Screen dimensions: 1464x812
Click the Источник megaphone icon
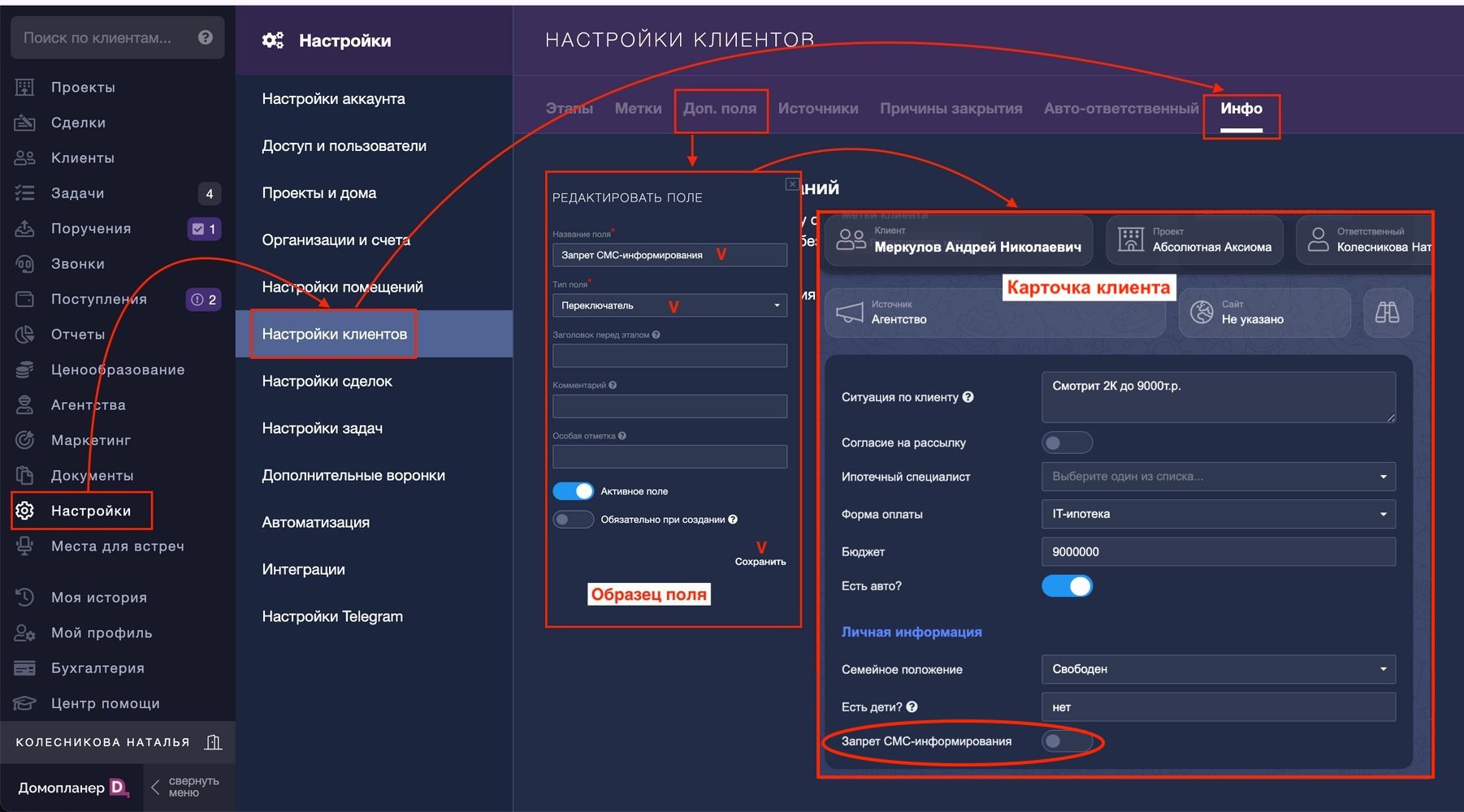pyautogui.click(x=850, y=313)
